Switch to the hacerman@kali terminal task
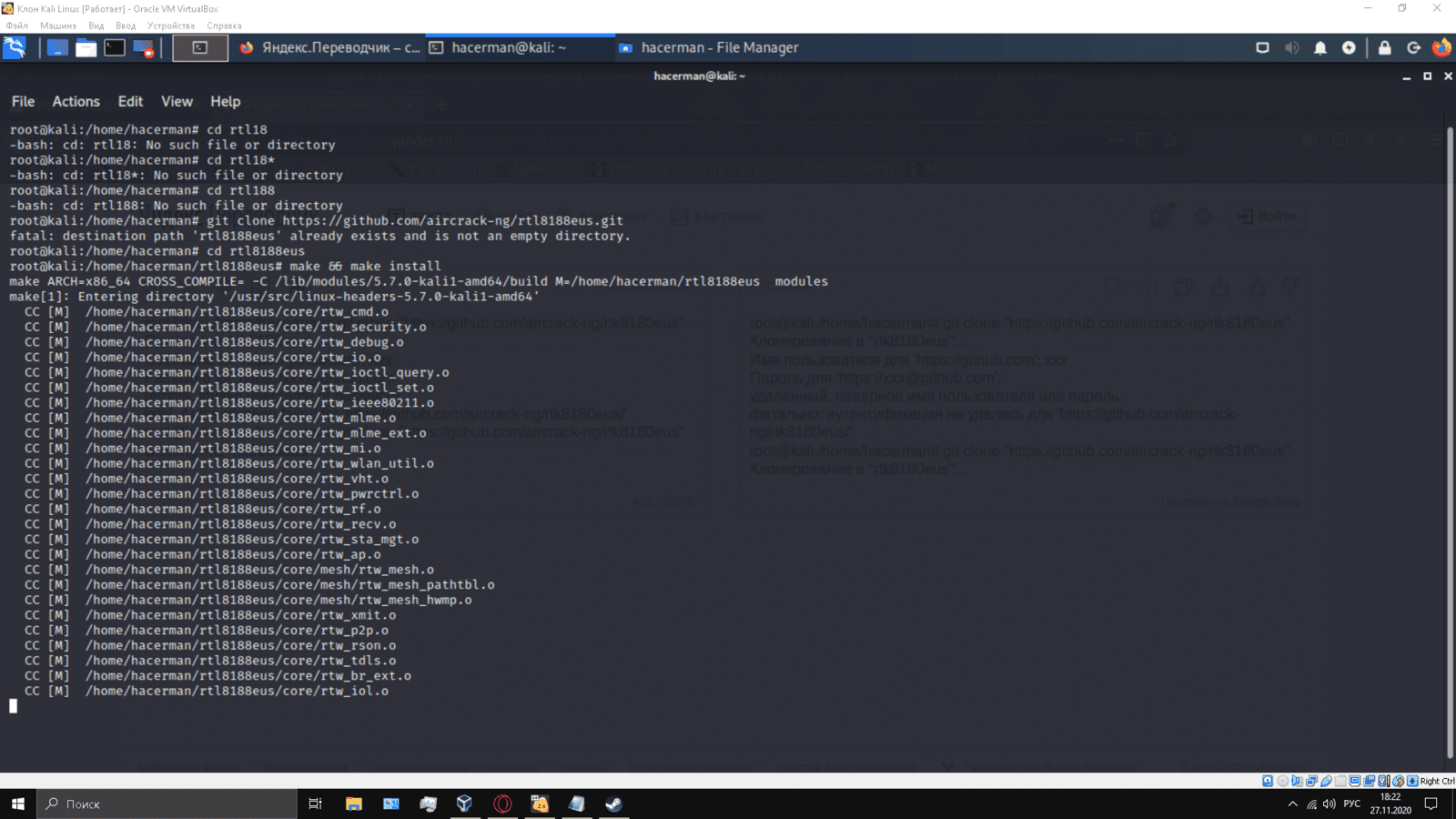This screenshot has height=819, width=1456. pyautogui.click(x=520, y=47)
